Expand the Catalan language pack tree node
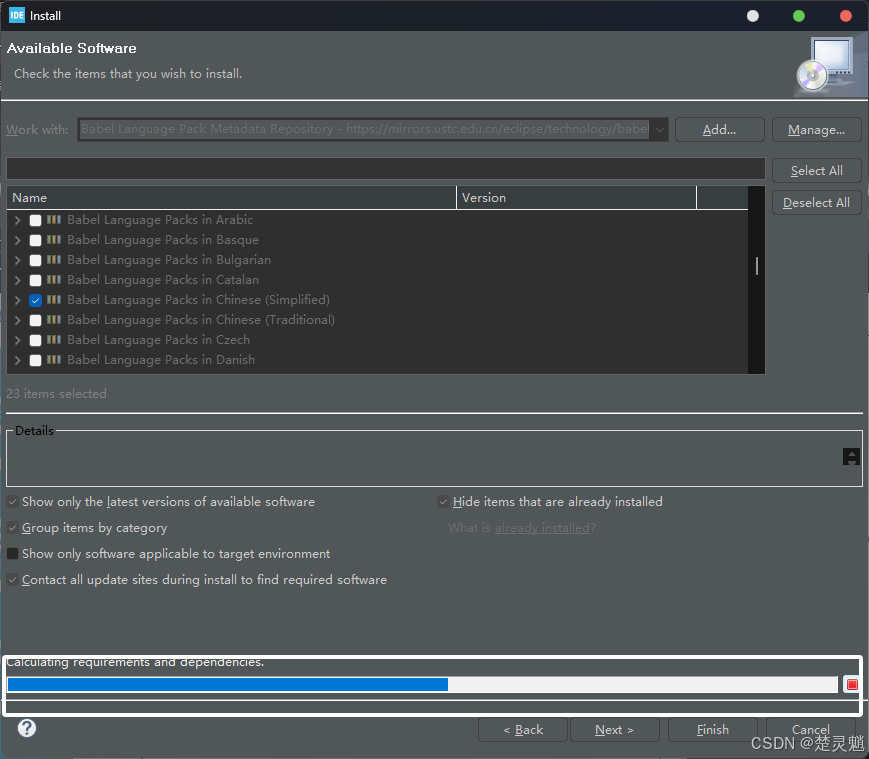Screen dimensions: 869x759 (x=18, y=280)
